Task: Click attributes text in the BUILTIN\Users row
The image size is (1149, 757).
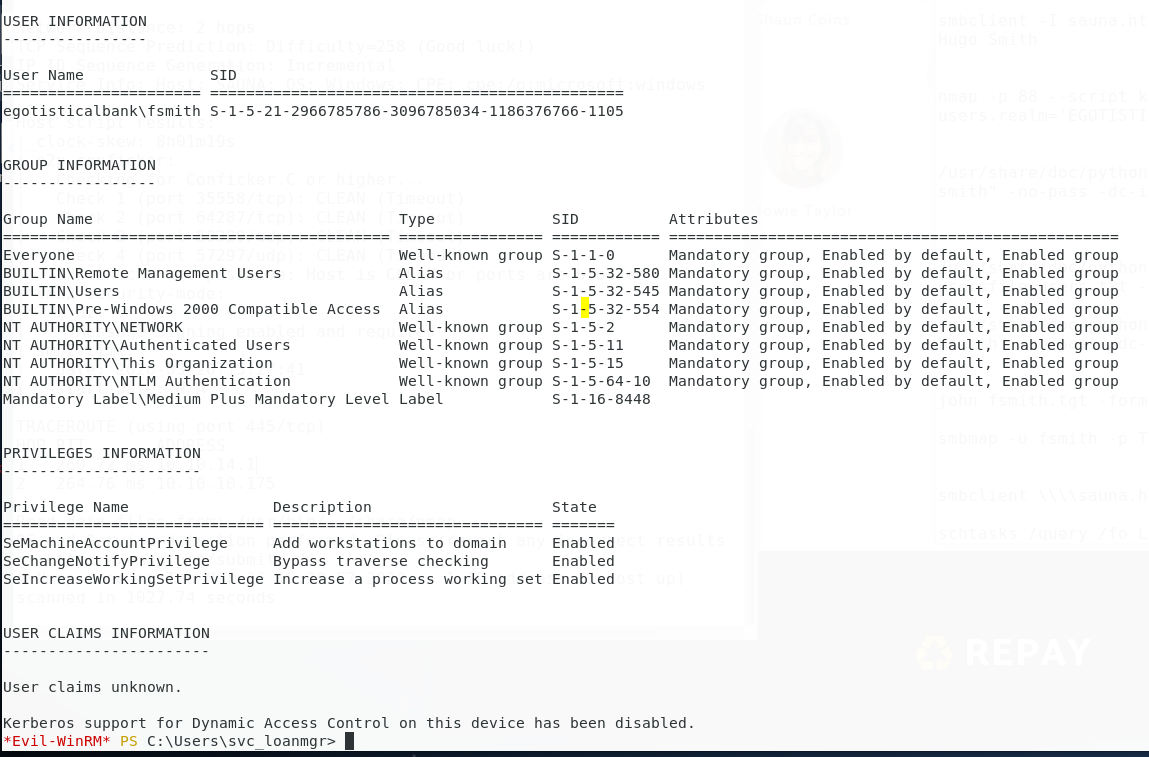Action: [x=894, y=291]
